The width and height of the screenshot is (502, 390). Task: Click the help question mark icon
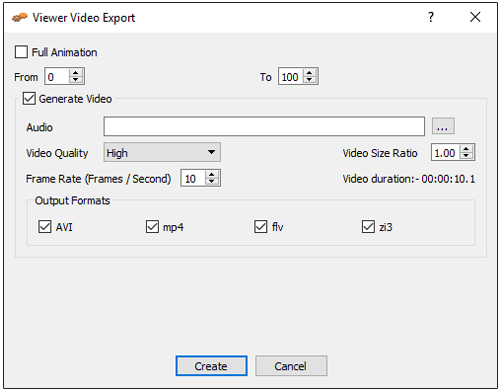[x=431, y=17]
